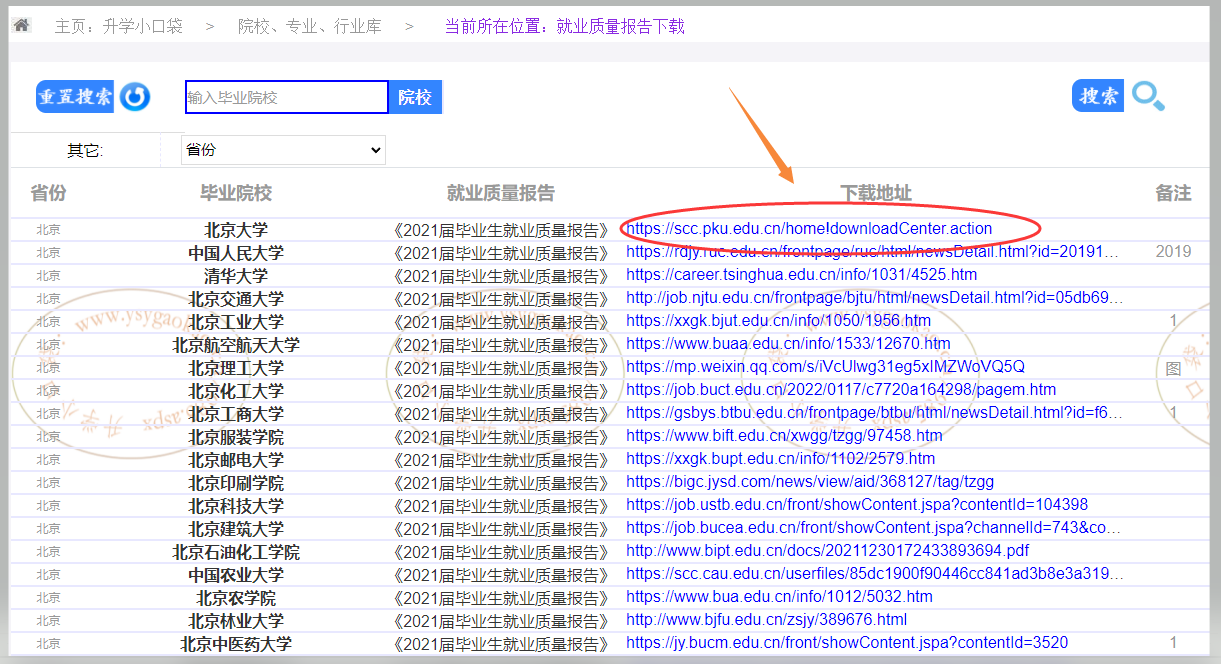Click the 下载地址 column header
This screenshot has width=1221, height=664.
pos(875,193)
